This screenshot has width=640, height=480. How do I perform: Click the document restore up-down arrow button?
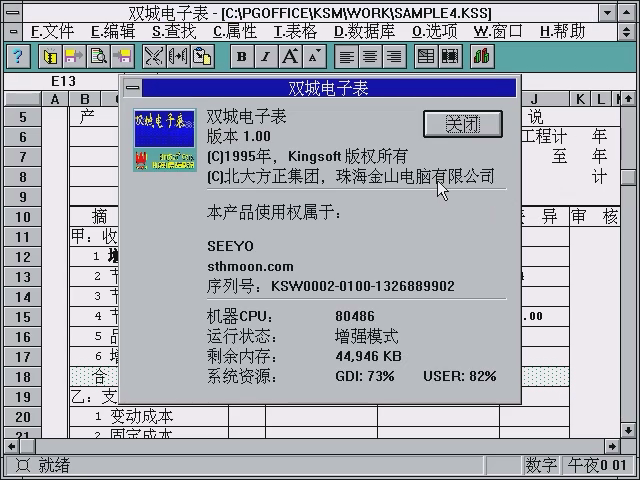[x=627, y=31]
